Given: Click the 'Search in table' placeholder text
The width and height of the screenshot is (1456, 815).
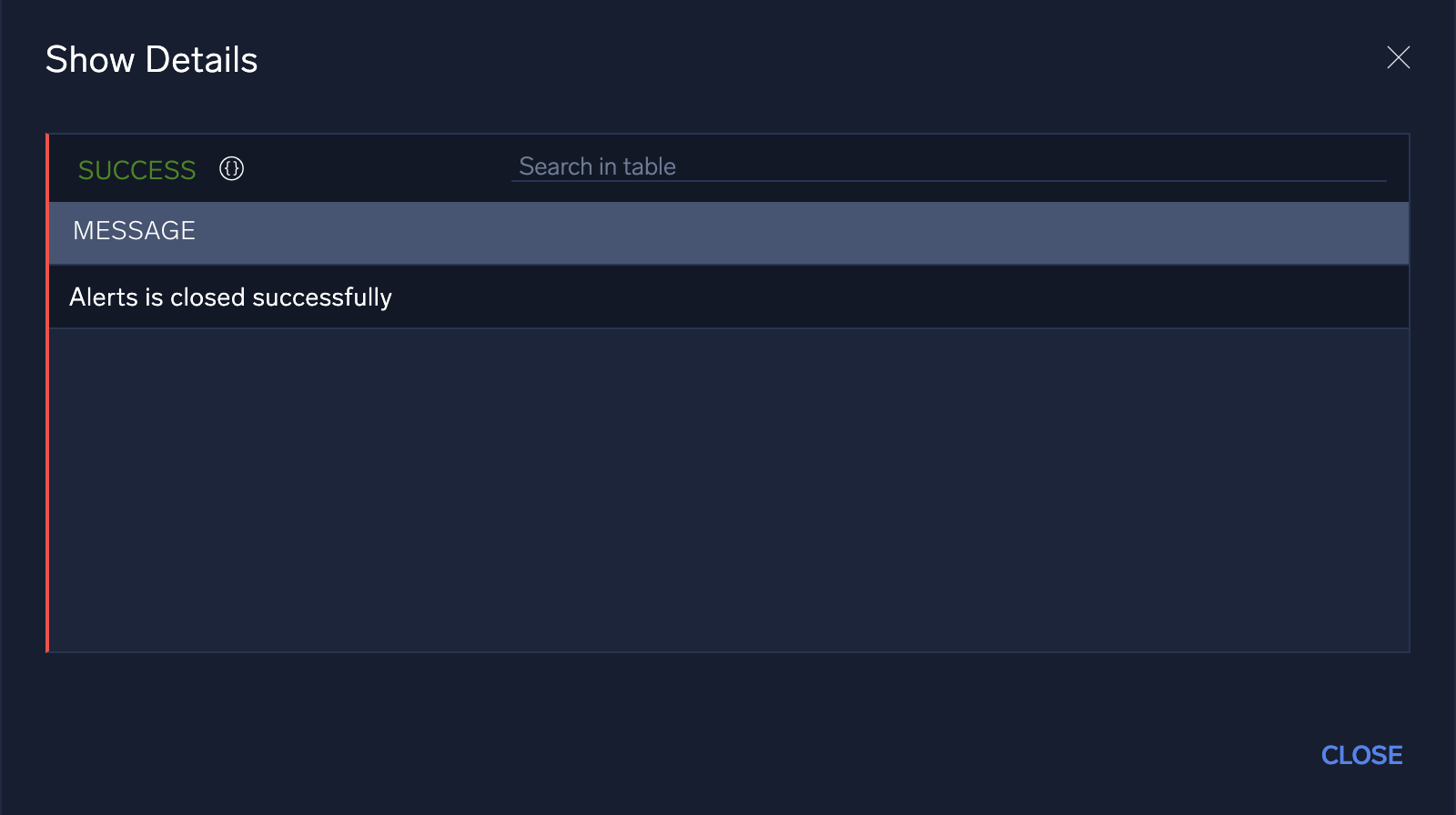Looking at the screenshot, I should (597, 166).
